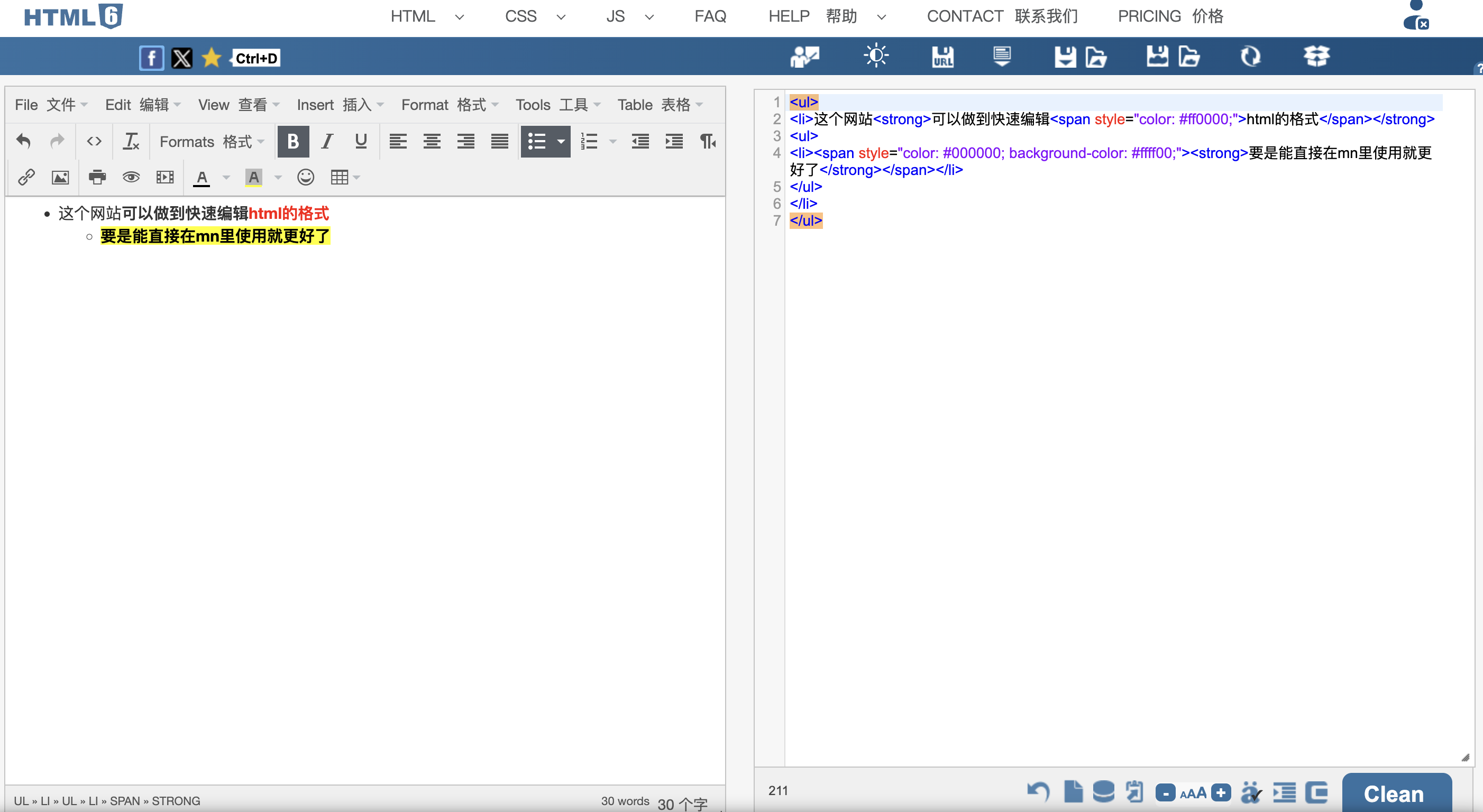
Task: Open the Insert 插入 menu
Action: [x=340, y=105]
